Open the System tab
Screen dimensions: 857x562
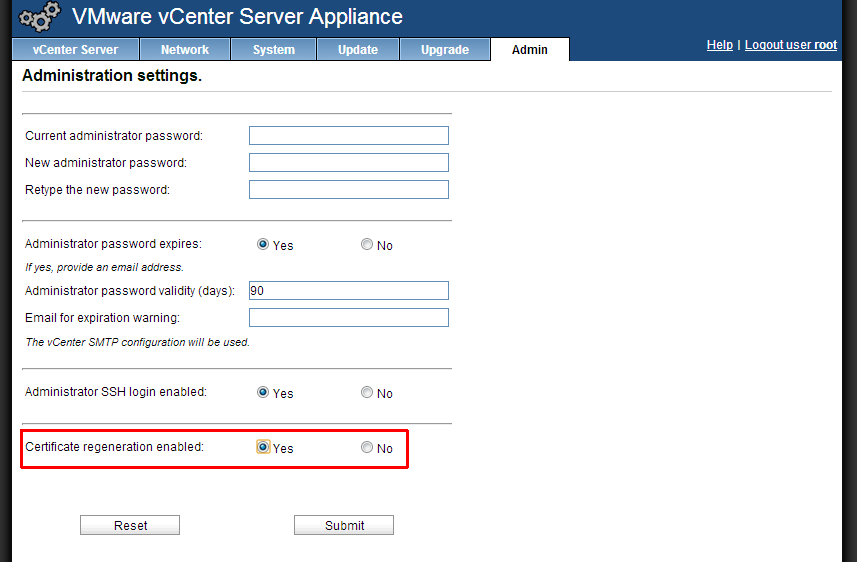click(273, 50)
